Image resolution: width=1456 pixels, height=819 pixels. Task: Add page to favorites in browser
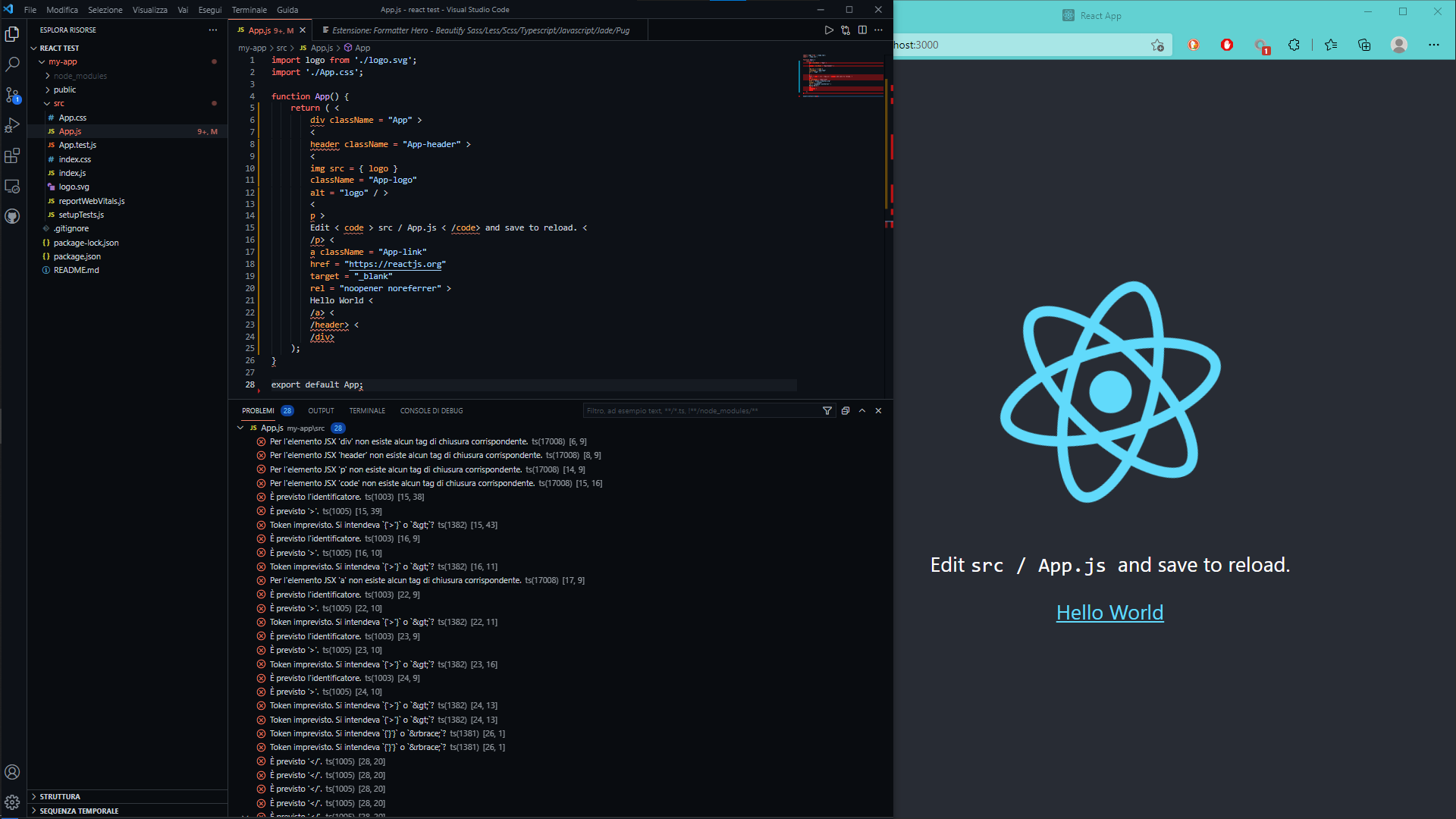click(x=1157, y=45)
